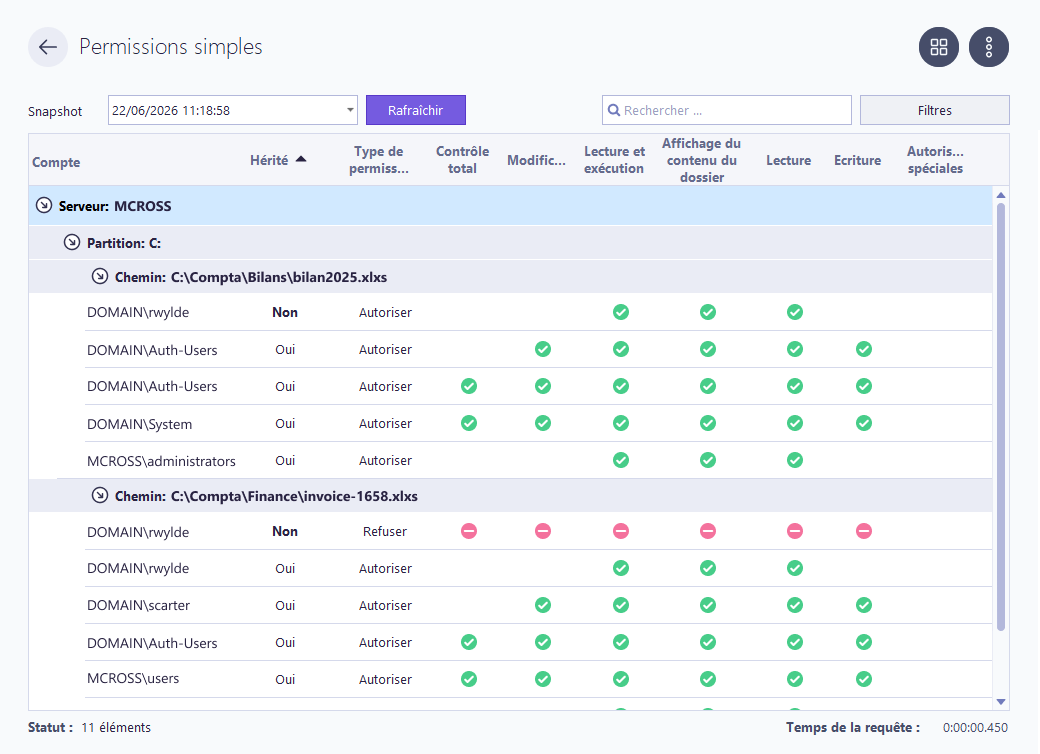Image resolution: width=1040 pixels, height=754 pixels.
Task: Open the Snapshot date dropdown
Action: point(350,110)
